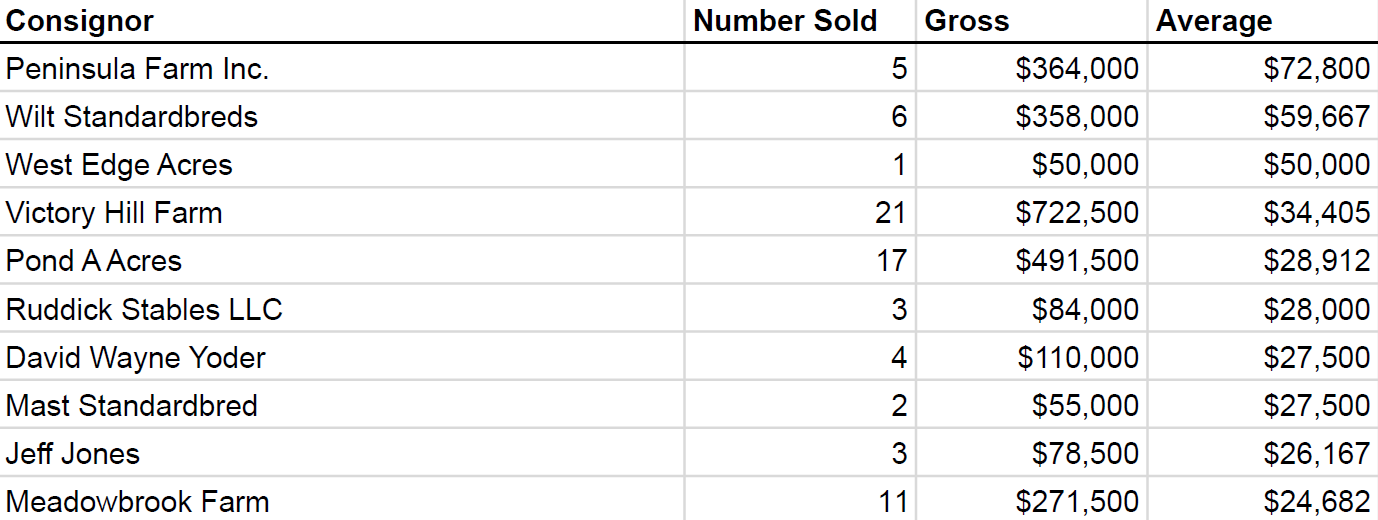The width and height of the screenshot is (1378, 520).
Task: Click the $26,167 average cell
Action: (1262, 452)
